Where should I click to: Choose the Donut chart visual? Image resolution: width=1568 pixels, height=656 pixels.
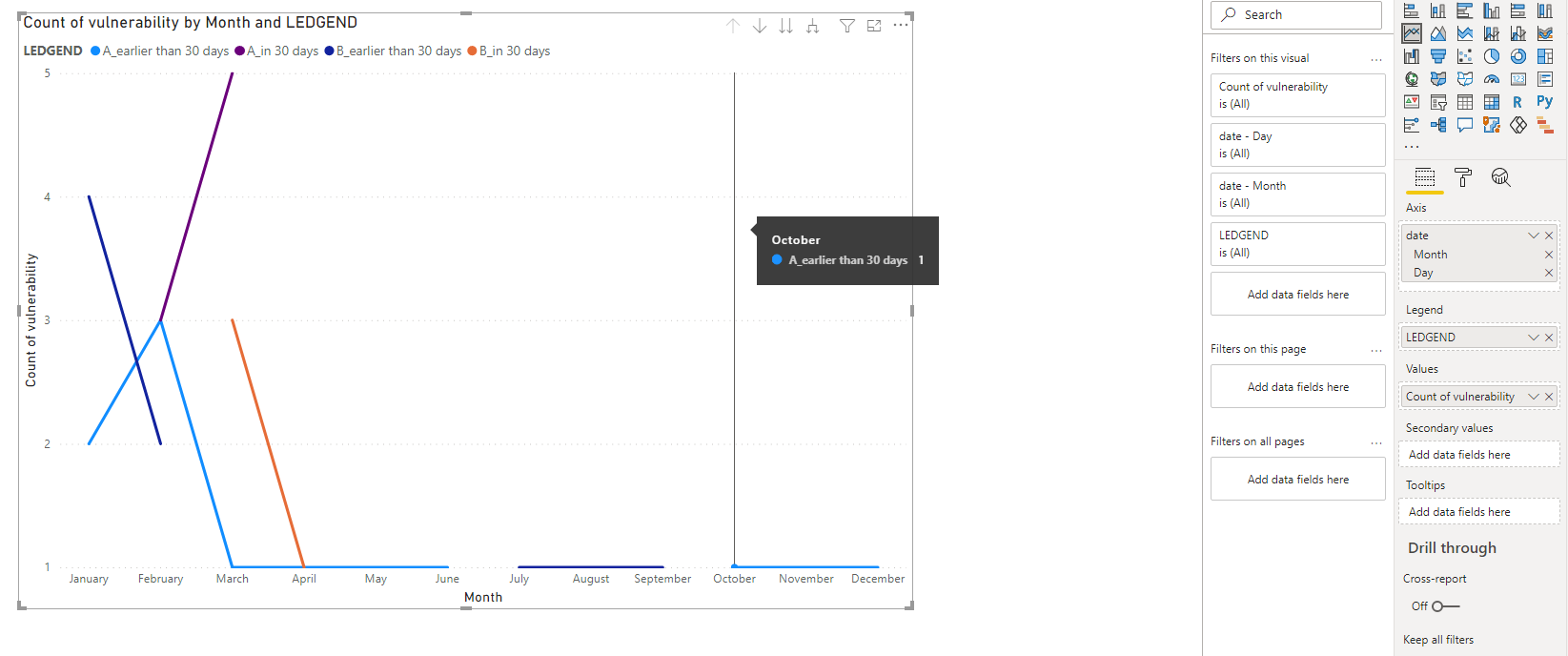(1518, 56)
